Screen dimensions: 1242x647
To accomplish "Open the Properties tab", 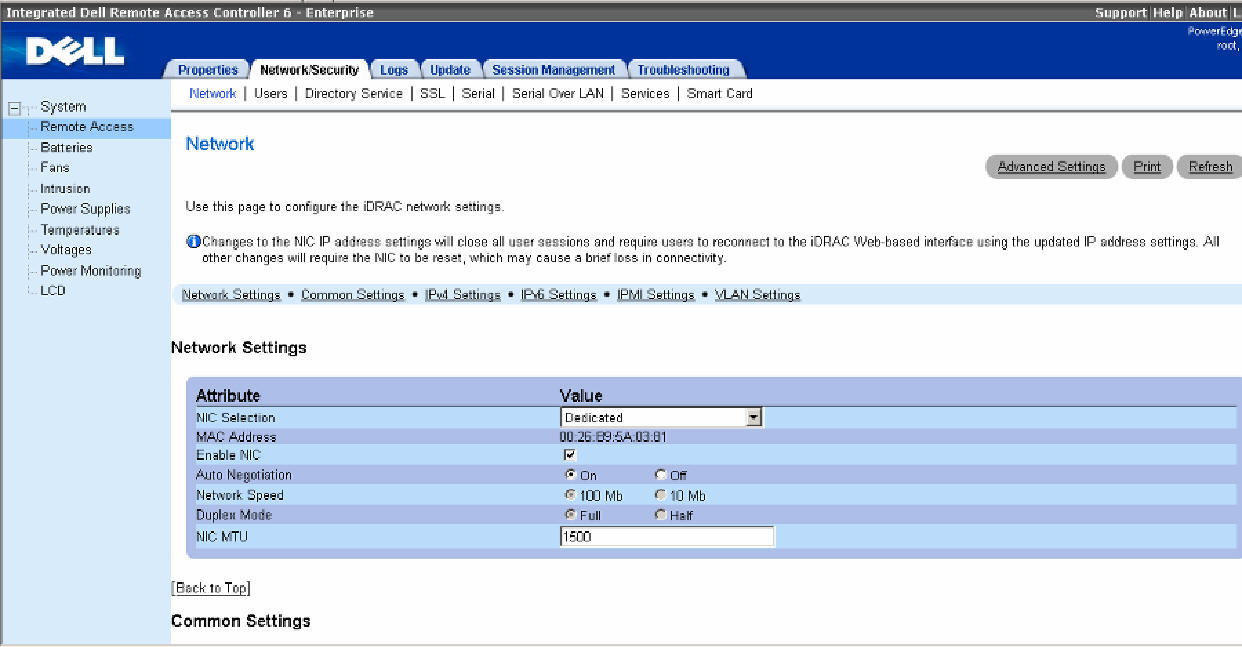I will coord(208,70).
